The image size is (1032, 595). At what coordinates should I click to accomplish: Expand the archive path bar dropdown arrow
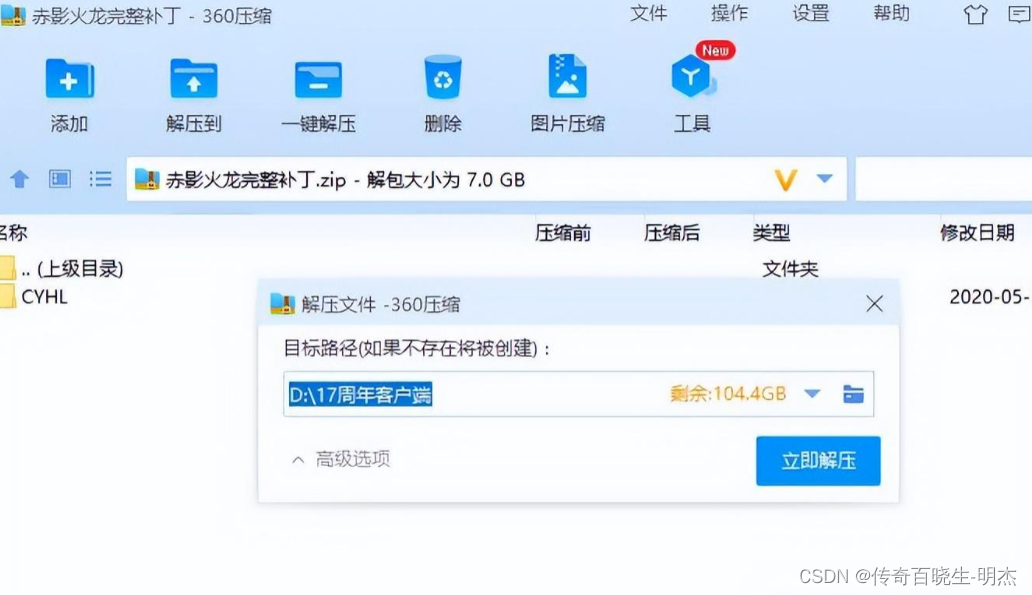825,178
